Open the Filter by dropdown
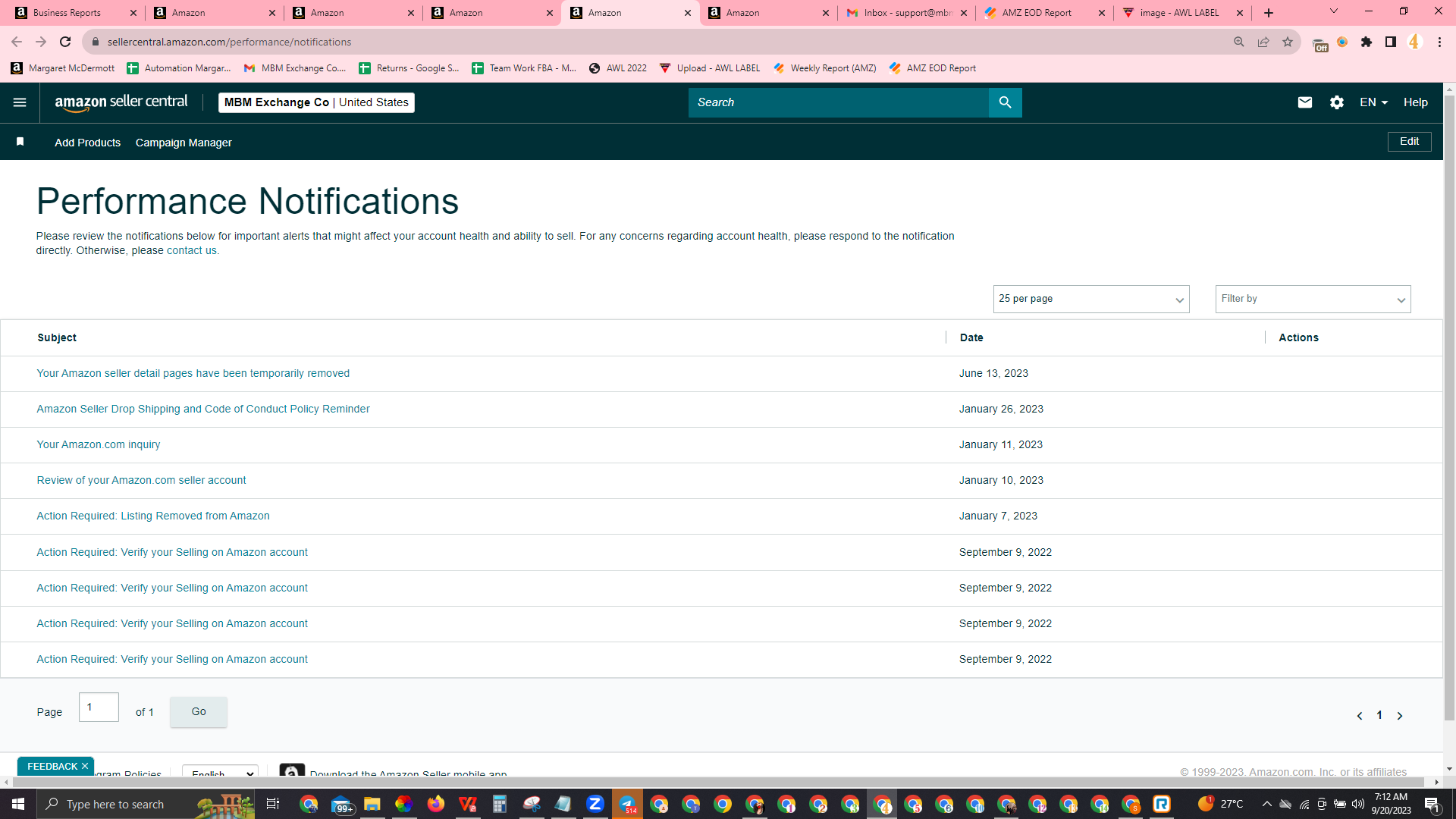This screenshot has width=1456, height=819. pyautogui.click(x=1313, y=299)
